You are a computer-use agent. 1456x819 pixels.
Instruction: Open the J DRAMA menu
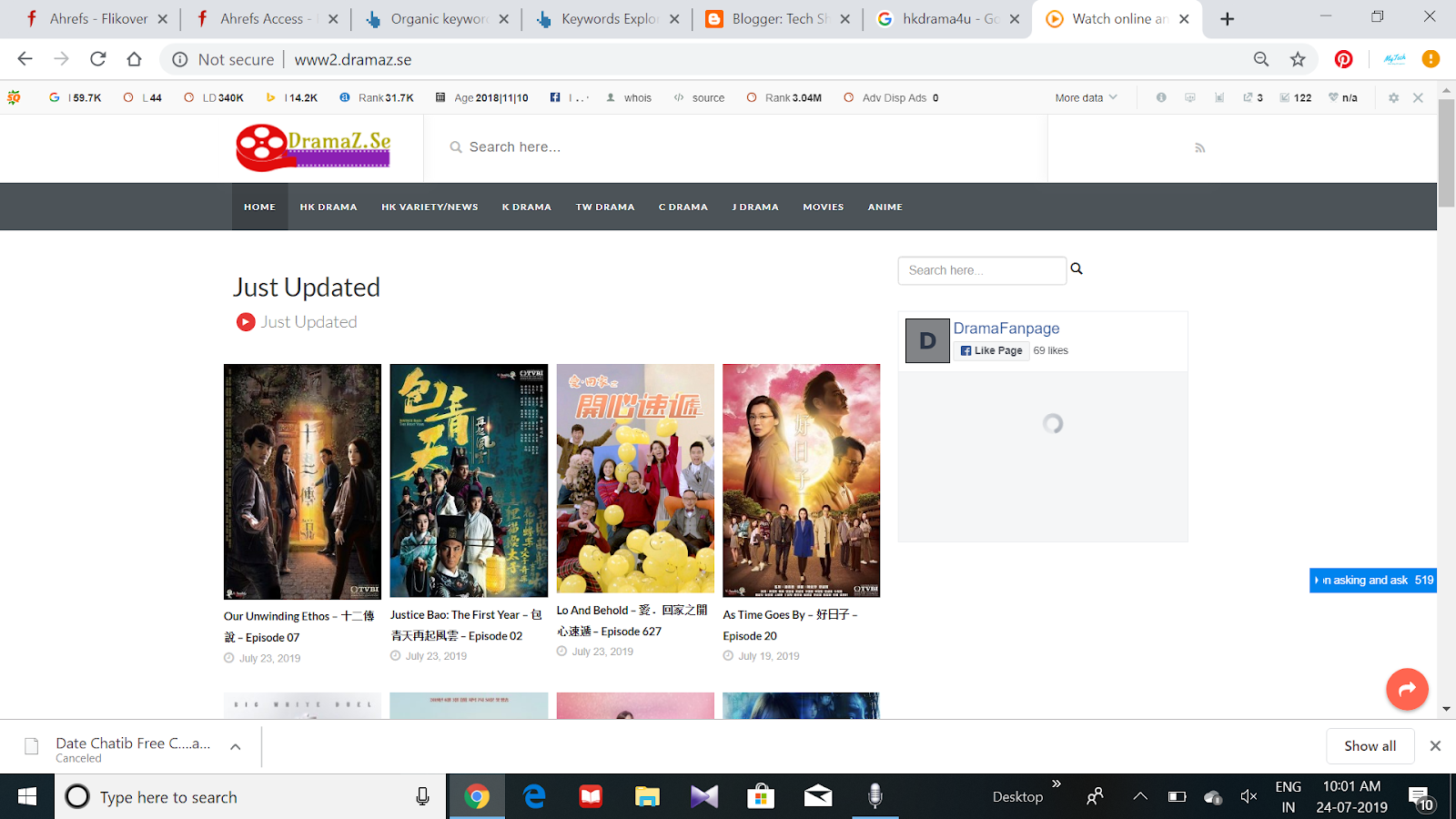755,207
